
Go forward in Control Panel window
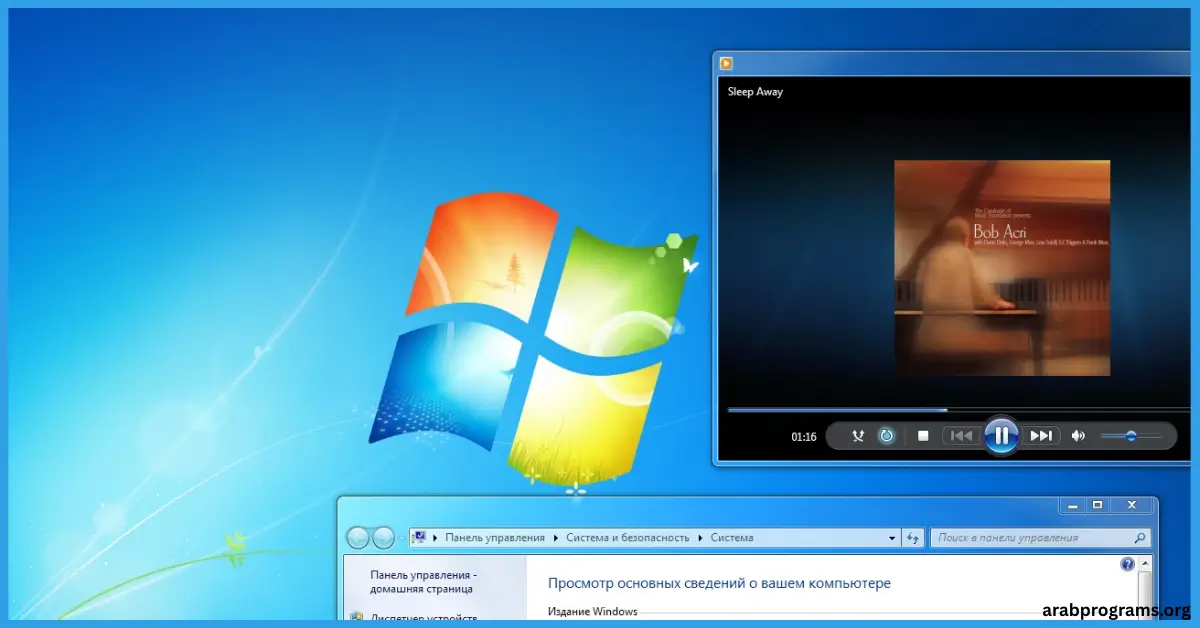click(x=383, y=538)
